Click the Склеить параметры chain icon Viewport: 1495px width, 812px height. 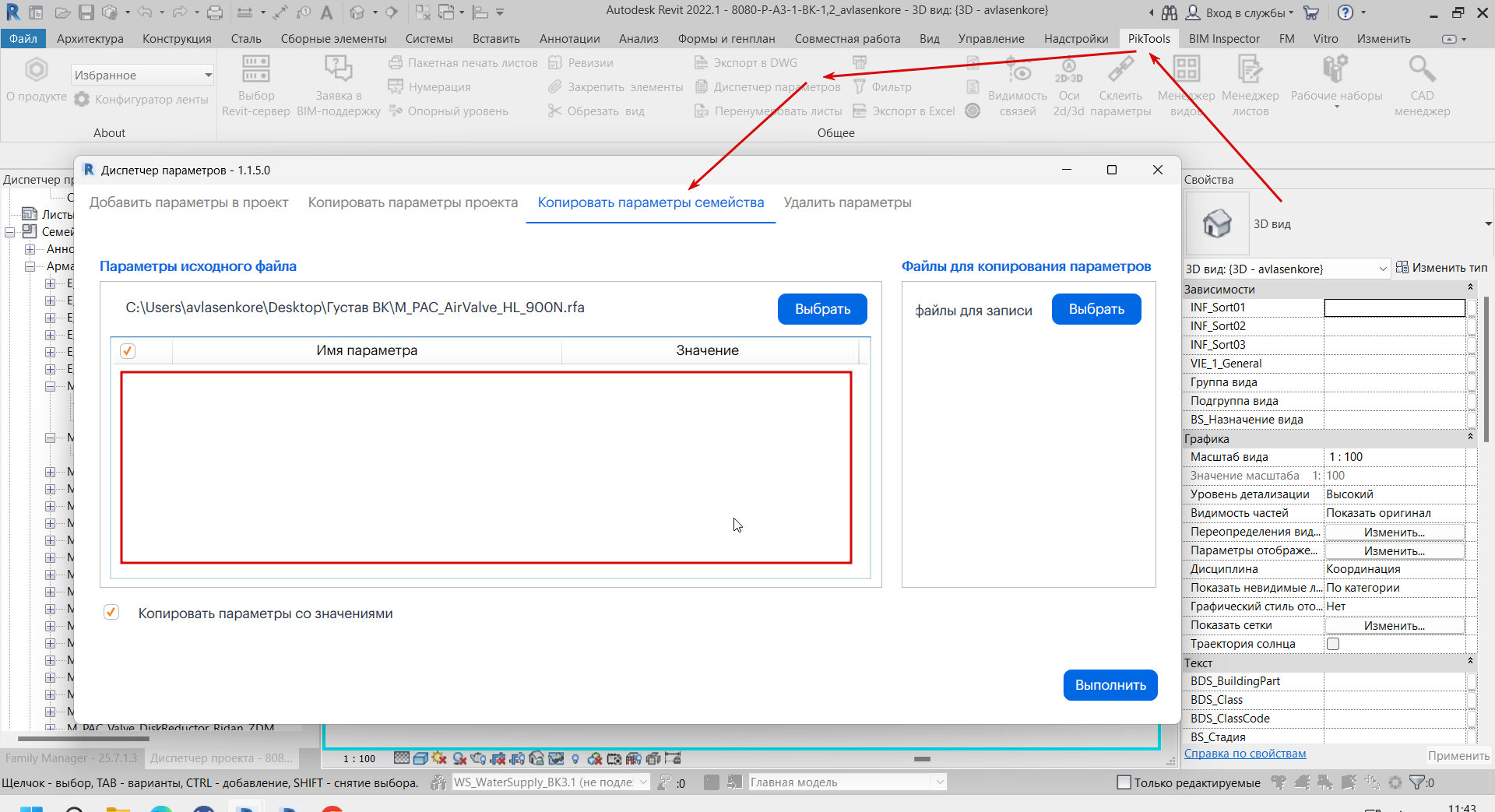click(x=1120, y=70)
